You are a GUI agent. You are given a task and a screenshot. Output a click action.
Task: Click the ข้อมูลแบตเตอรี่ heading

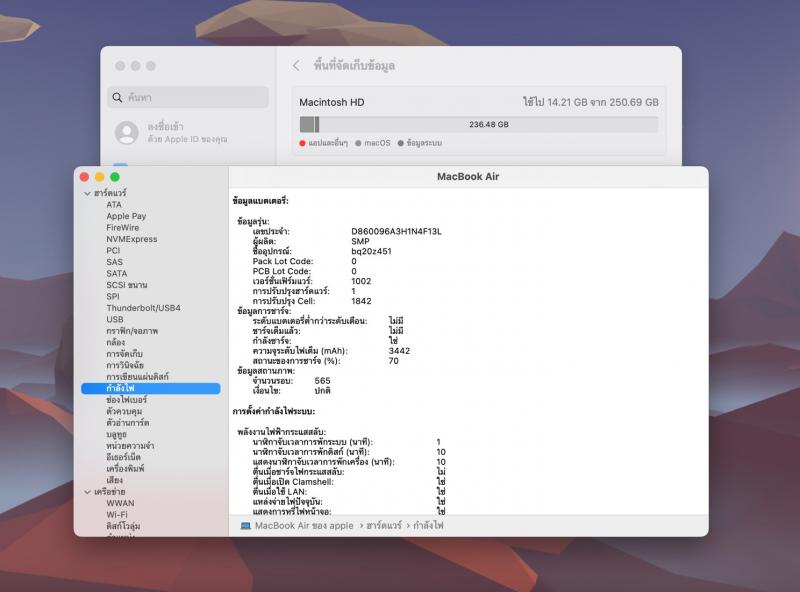[x=261, y=201]
